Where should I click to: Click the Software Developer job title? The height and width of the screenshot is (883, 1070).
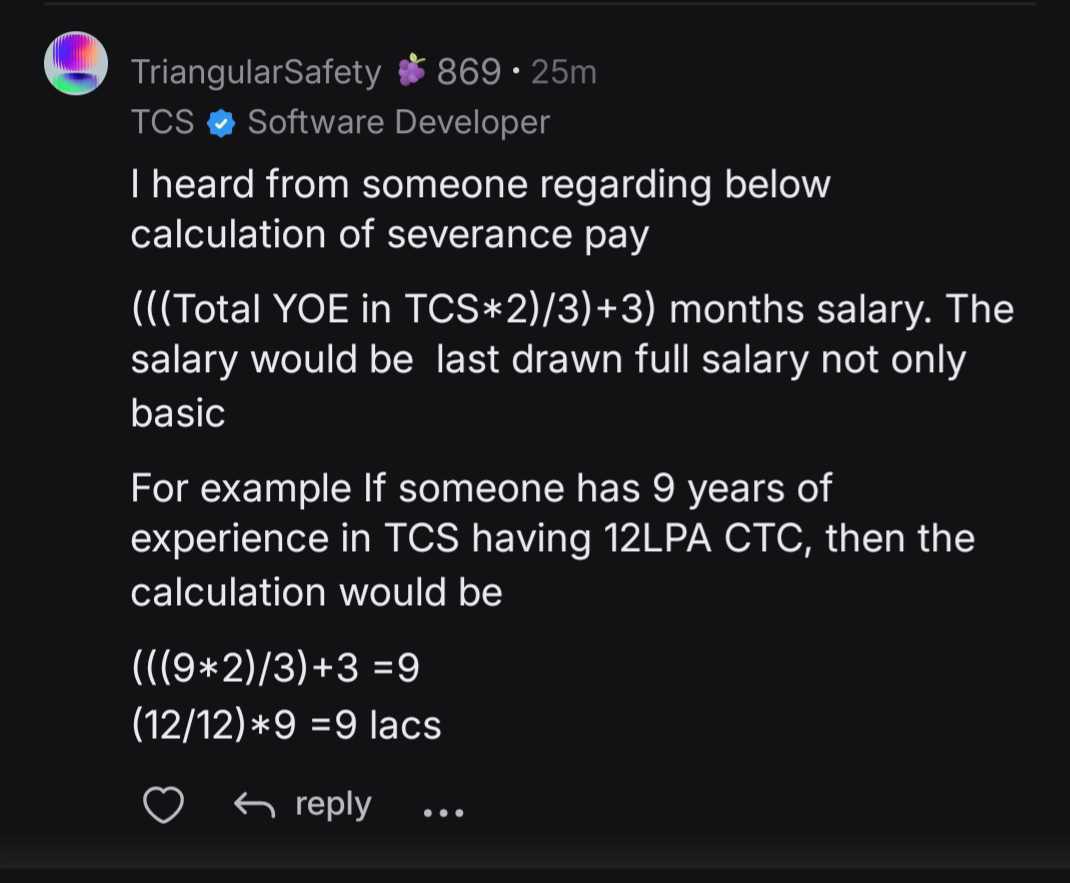point(398,122)
